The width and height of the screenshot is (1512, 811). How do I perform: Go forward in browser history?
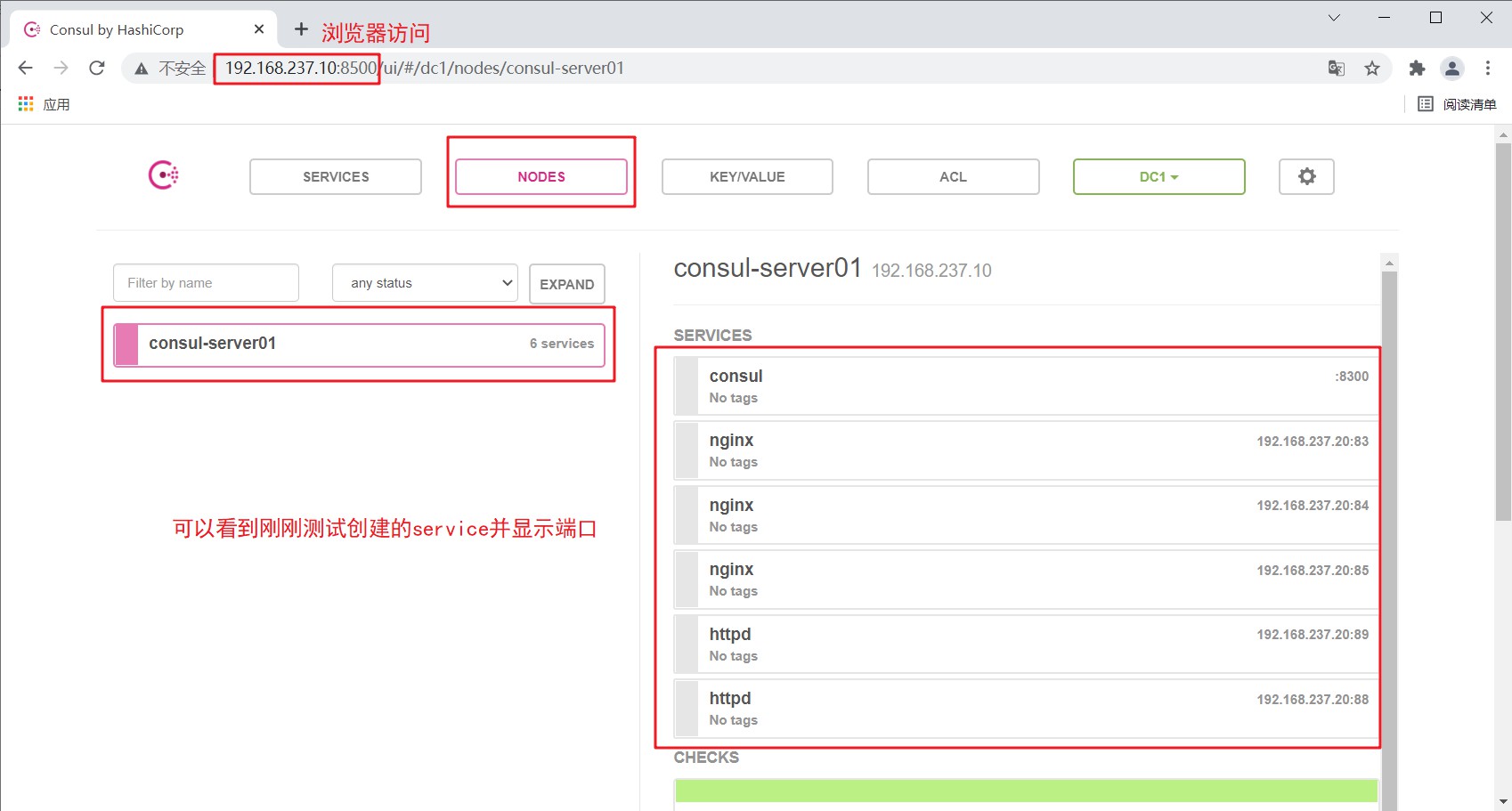[61, 68]
